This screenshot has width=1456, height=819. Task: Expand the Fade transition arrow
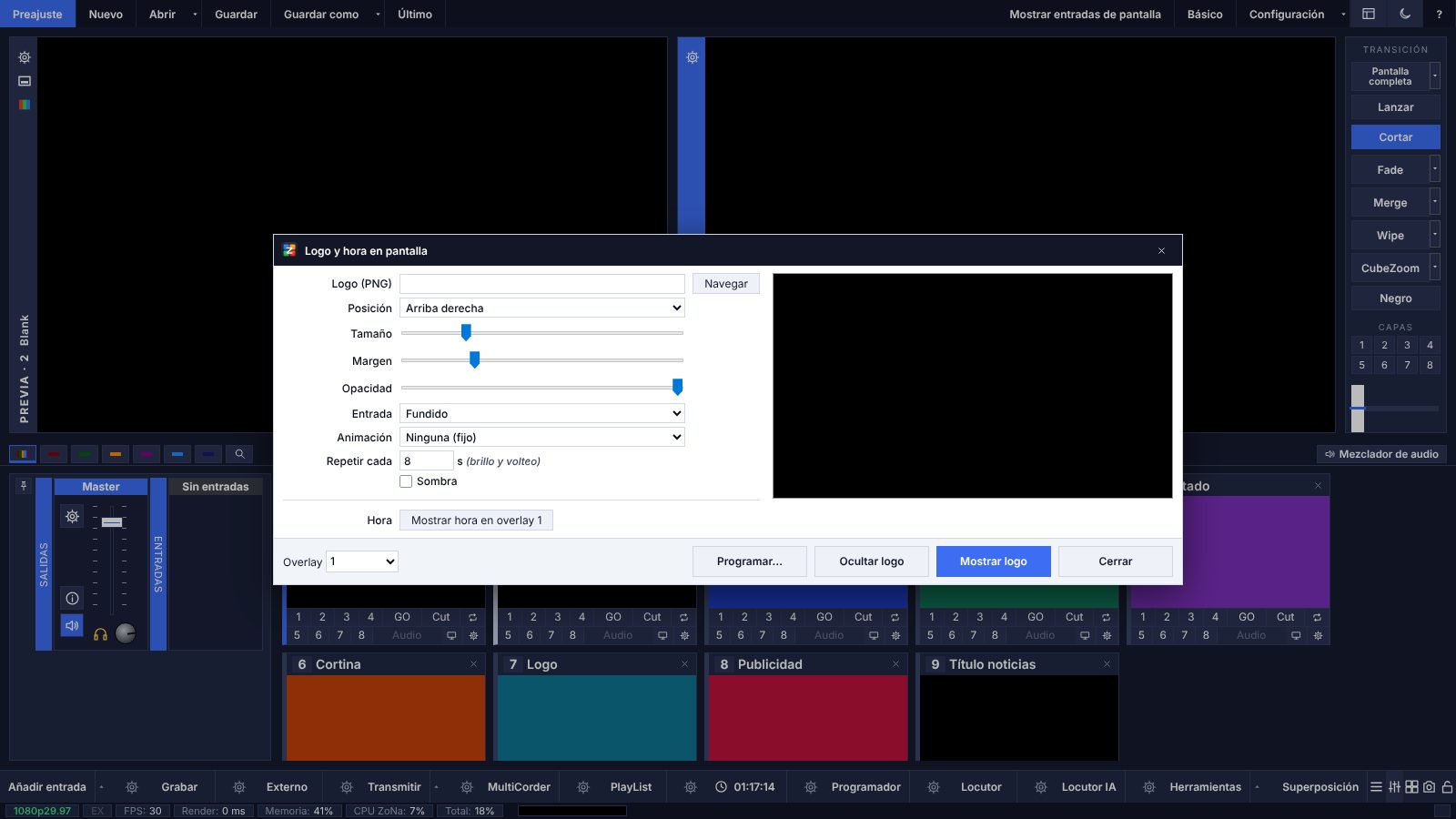(x=1435, y=169)
